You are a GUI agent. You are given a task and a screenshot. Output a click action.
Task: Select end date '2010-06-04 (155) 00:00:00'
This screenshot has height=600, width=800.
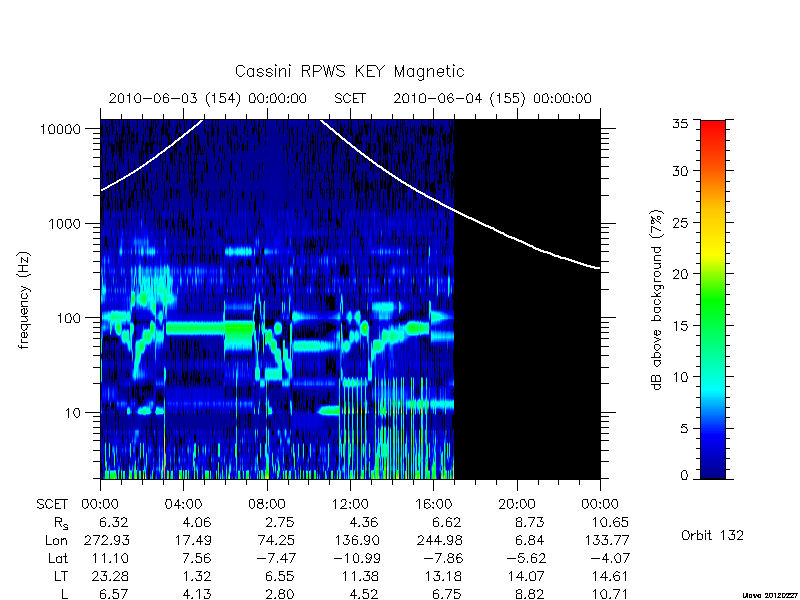tap(492, 98)
